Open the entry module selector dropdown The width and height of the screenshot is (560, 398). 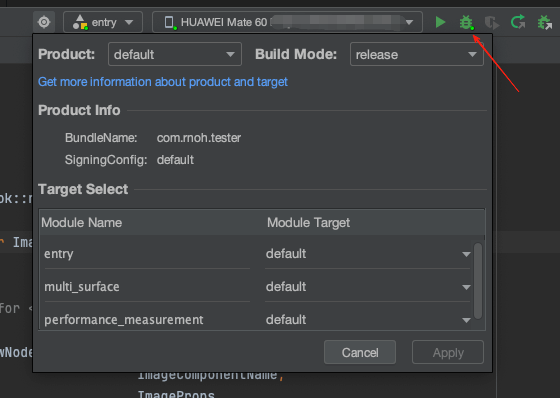tap(103, 22)
